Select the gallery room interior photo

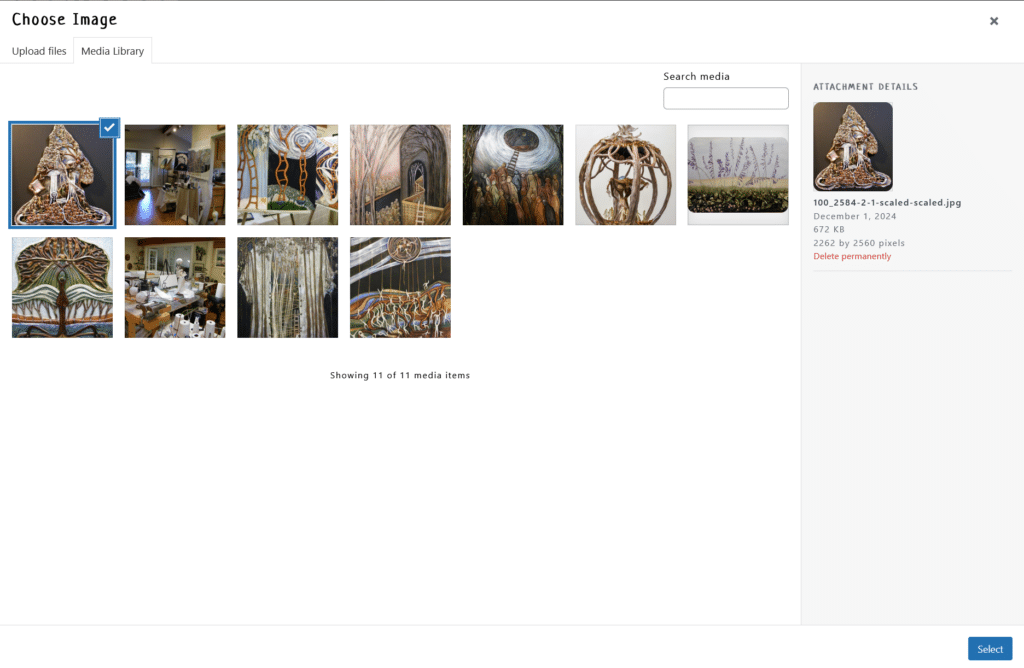175,175
